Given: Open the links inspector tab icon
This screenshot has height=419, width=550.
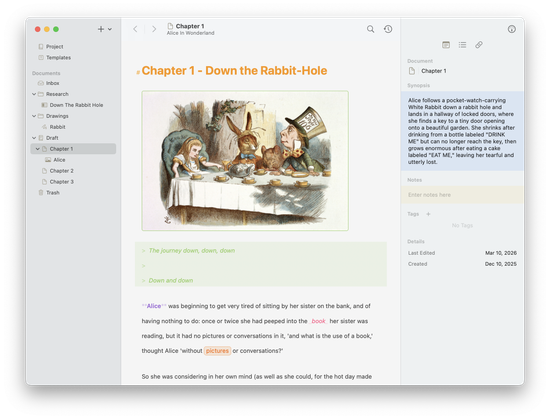Looking at the screenshot, I should [x=479, y=45].
